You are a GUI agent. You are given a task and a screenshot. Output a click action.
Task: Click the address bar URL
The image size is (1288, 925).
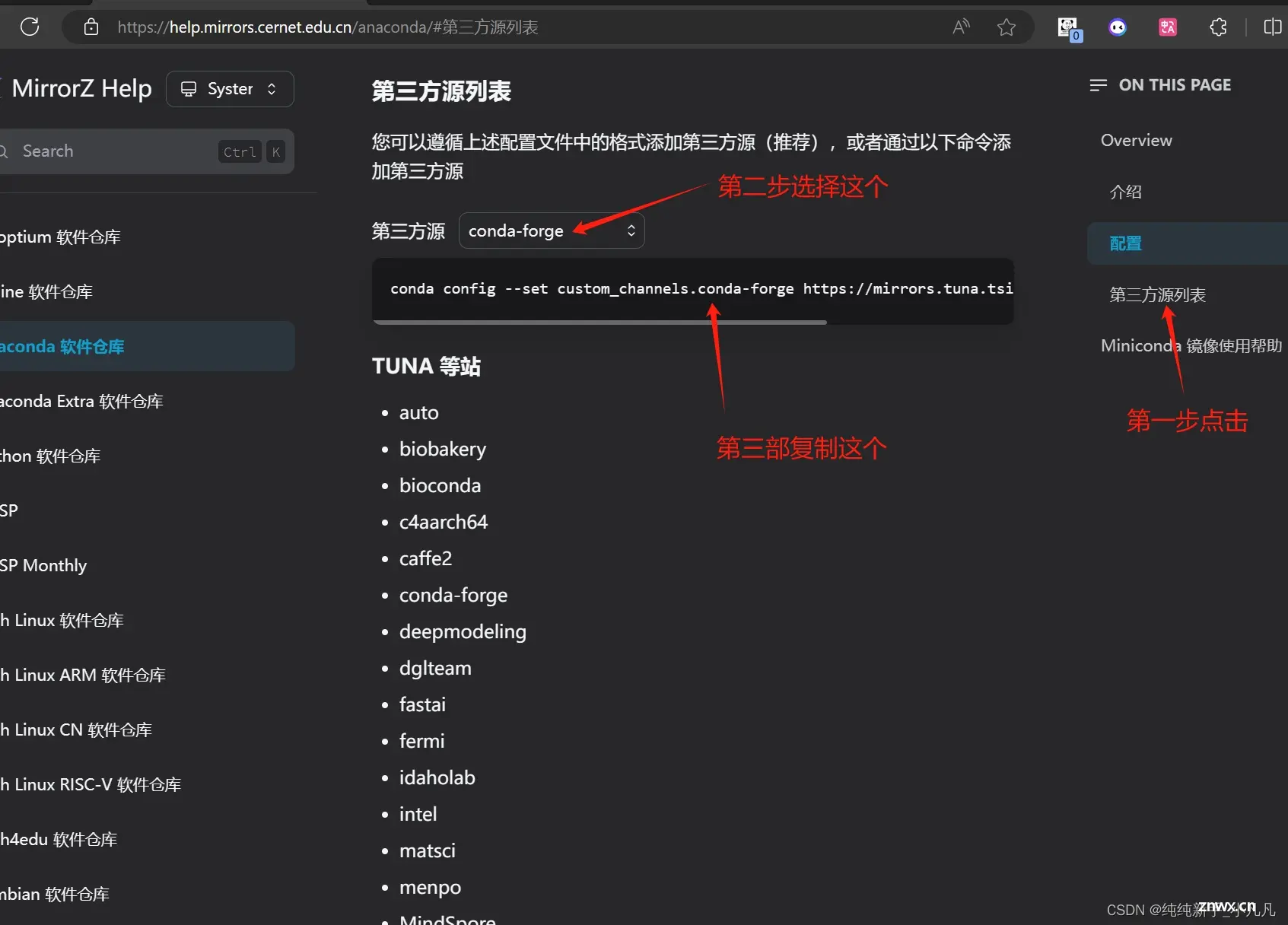point(328,27)
